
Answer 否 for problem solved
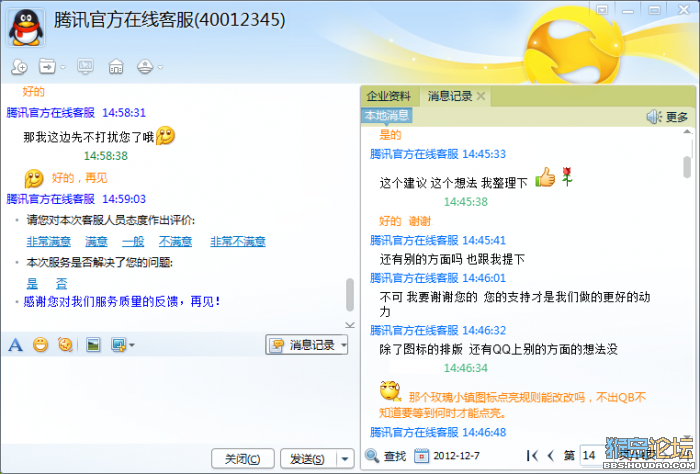(61, 283)
